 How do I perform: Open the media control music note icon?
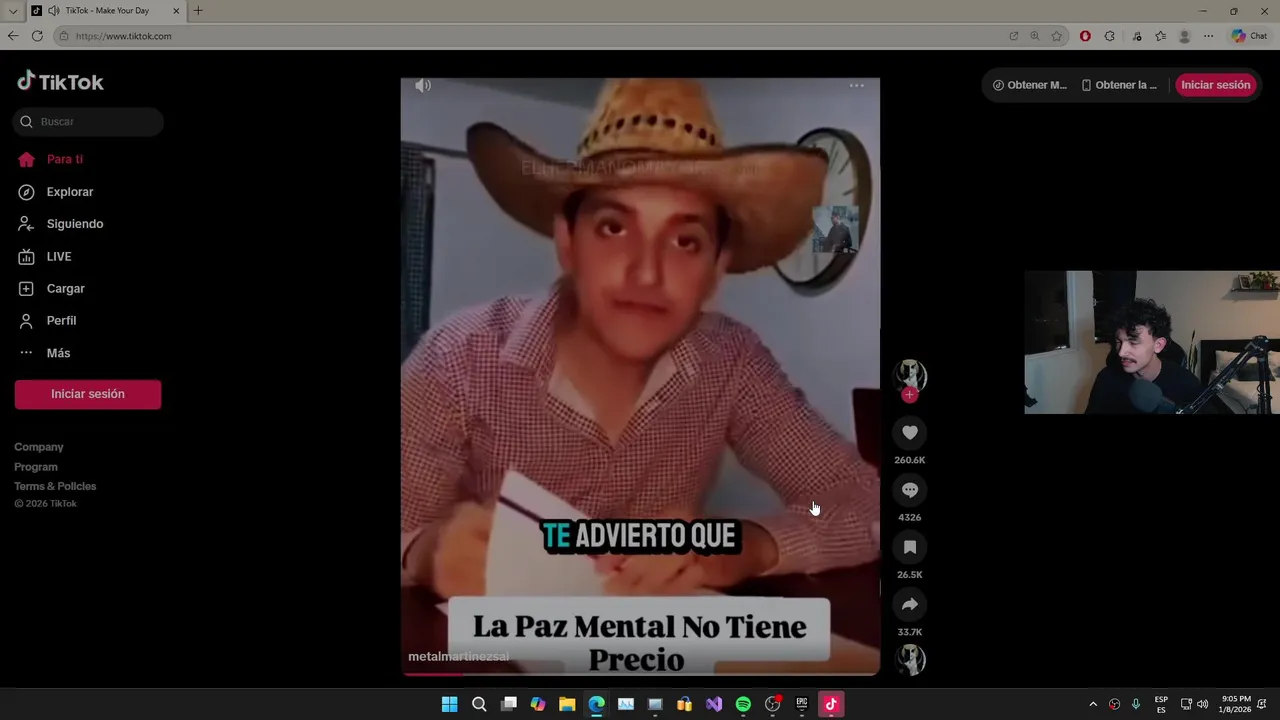tap(1137, 36)
